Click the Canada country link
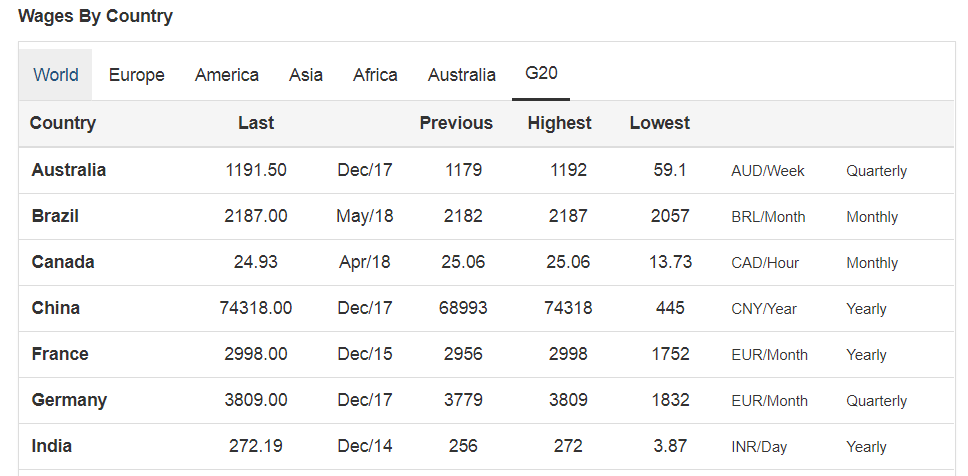This screenshot has width=968, height=476. [63, 262]
